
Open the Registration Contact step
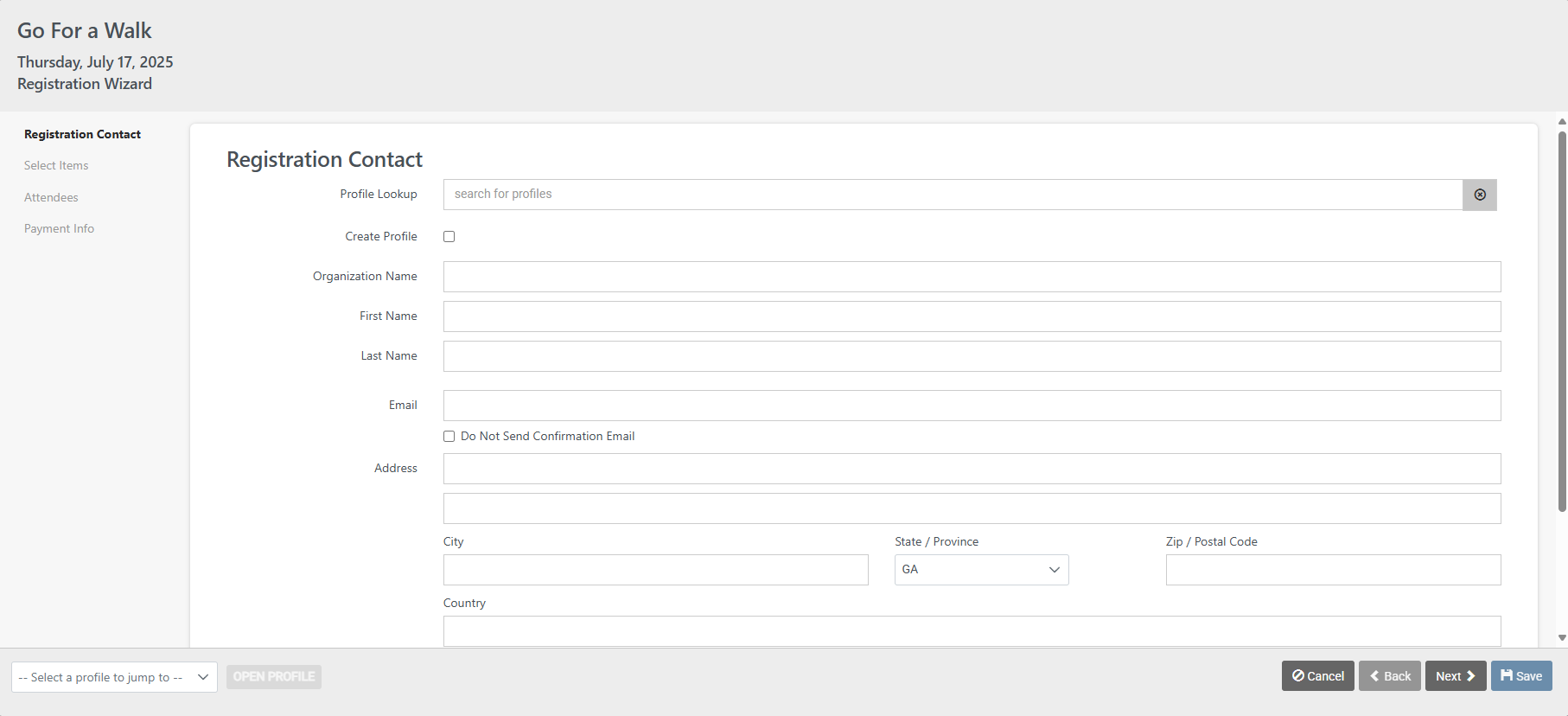(x=82, y=134)
